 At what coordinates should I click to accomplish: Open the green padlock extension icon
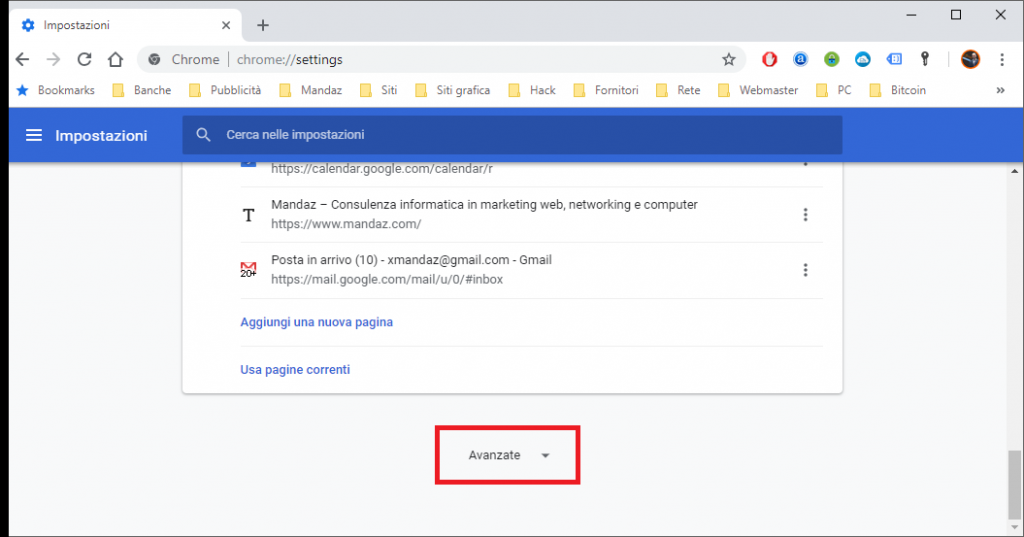click(x=831, y=60)
